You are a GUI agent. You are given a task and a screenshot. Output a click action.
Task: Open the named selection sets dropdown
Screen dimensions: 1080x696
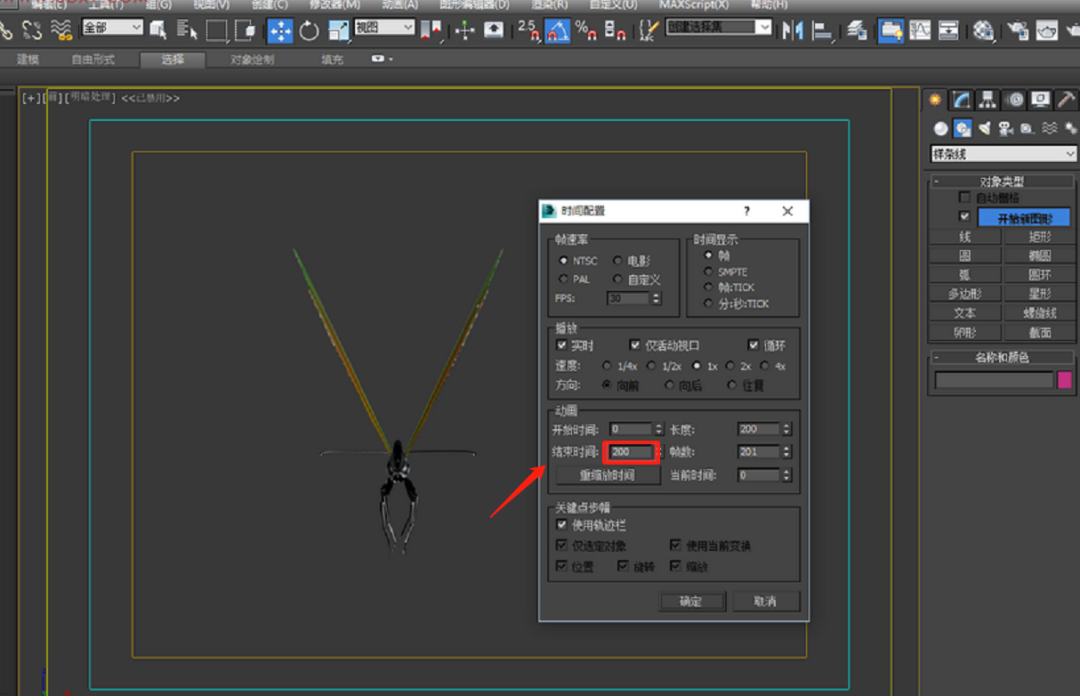coord(718,28)
